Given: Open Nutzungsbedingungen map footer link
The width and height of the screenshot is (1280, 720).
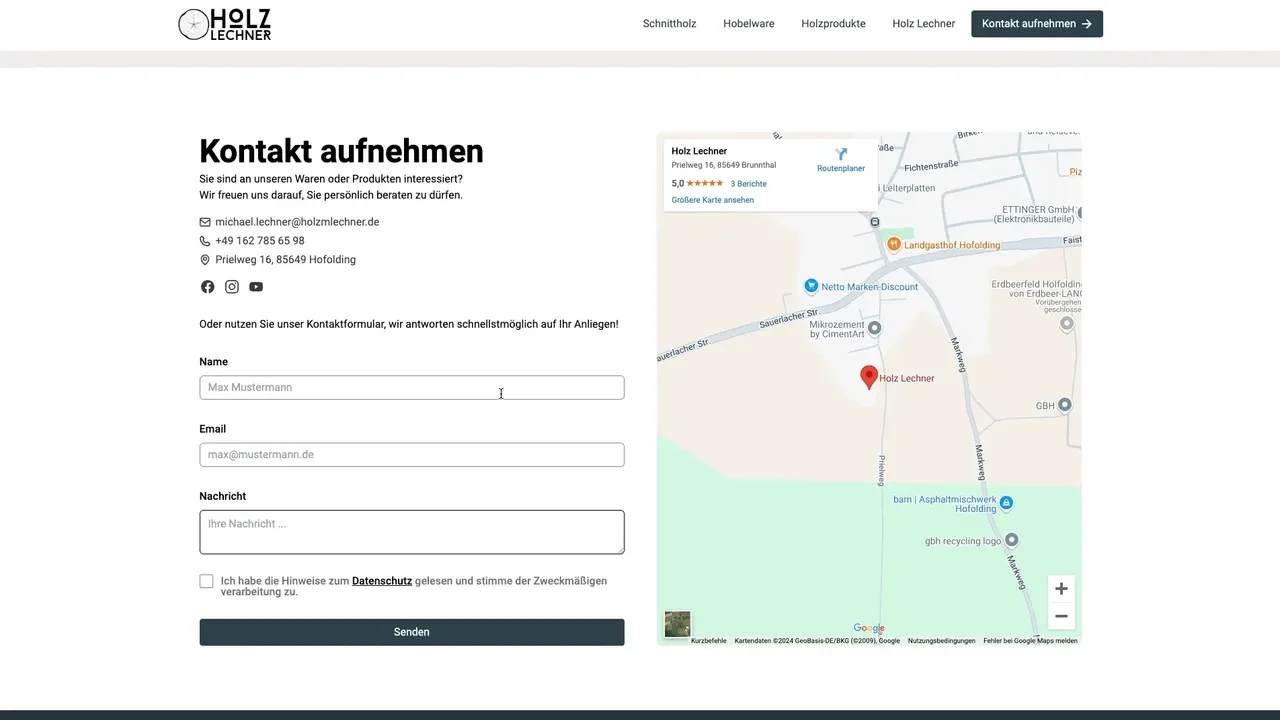Looking at the screenshot, I should [x=942, y=641].
